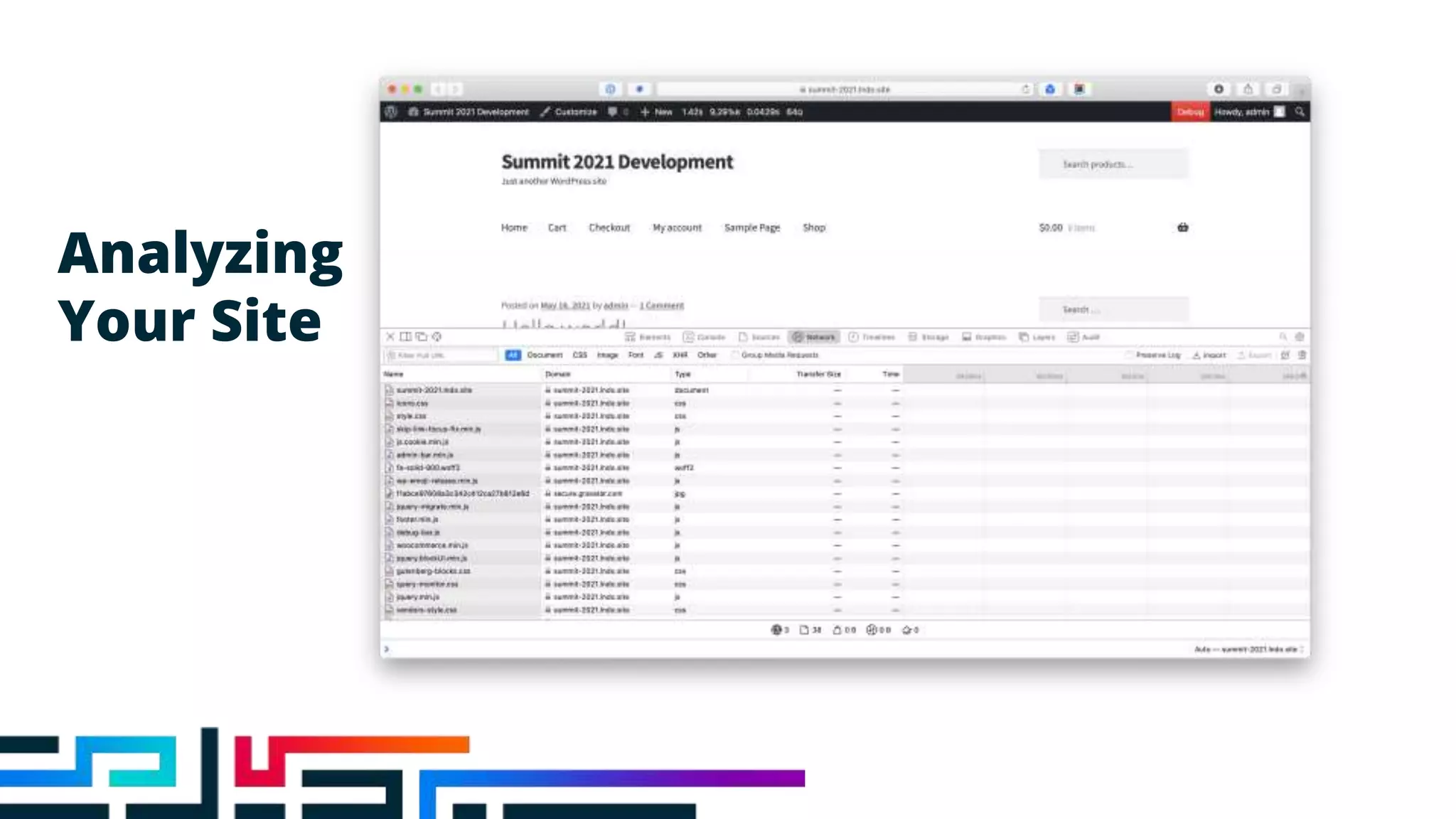Click the red Debug button
Viewport: 1456px width, 819px height.
point(1190,112)
